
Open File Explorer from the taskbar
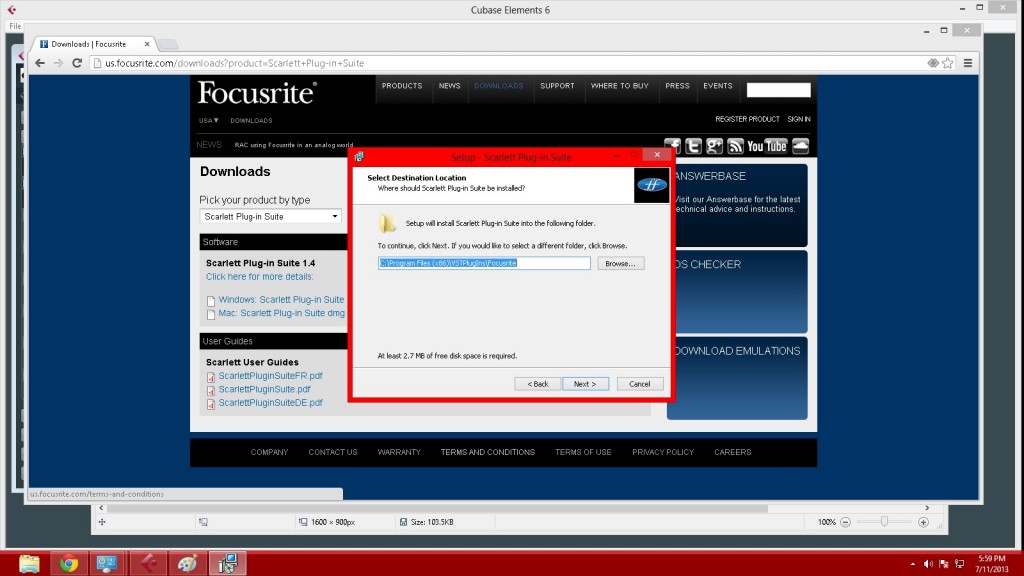pyautogui.click(x=29, y=563)
